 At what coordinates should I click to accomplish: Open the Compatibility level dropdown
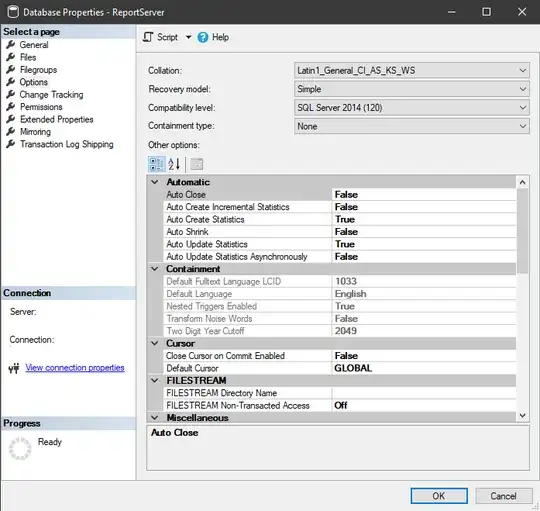pos(412,108)
